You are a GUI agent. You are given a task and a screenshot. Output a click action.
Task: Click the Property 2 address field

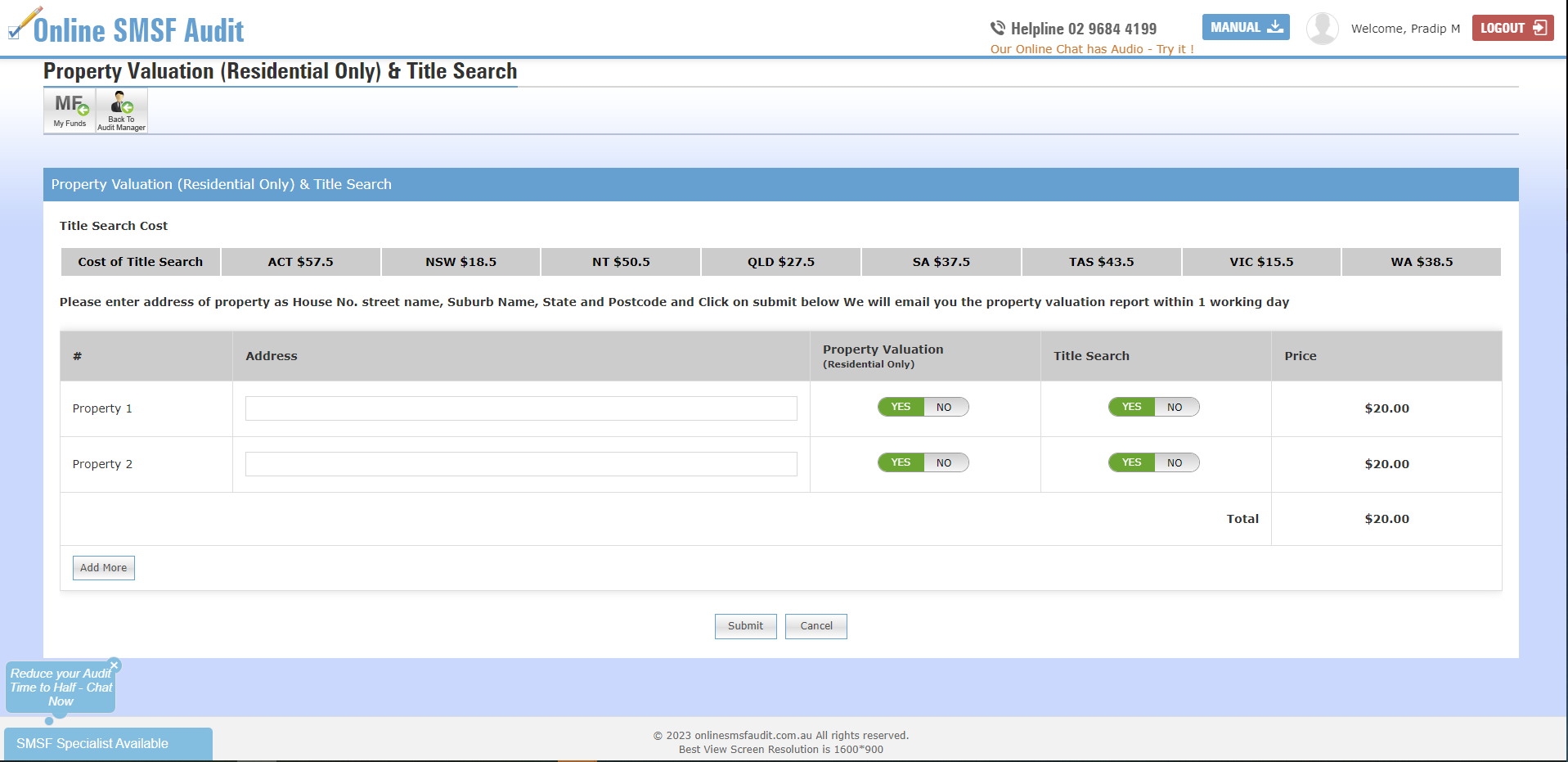click(520, 463)
